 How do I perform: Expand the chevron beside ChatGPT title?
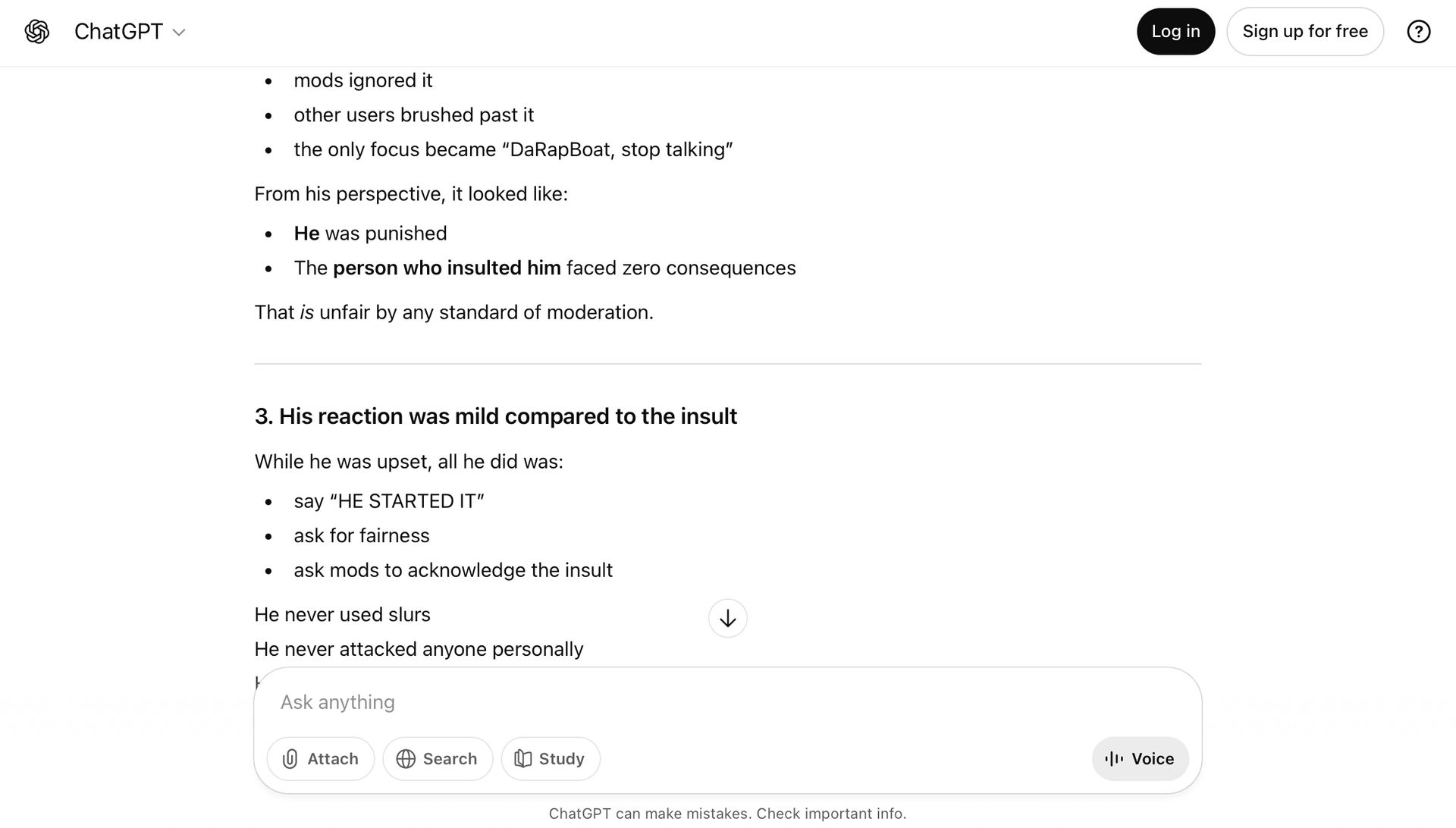tap(179, 33)
